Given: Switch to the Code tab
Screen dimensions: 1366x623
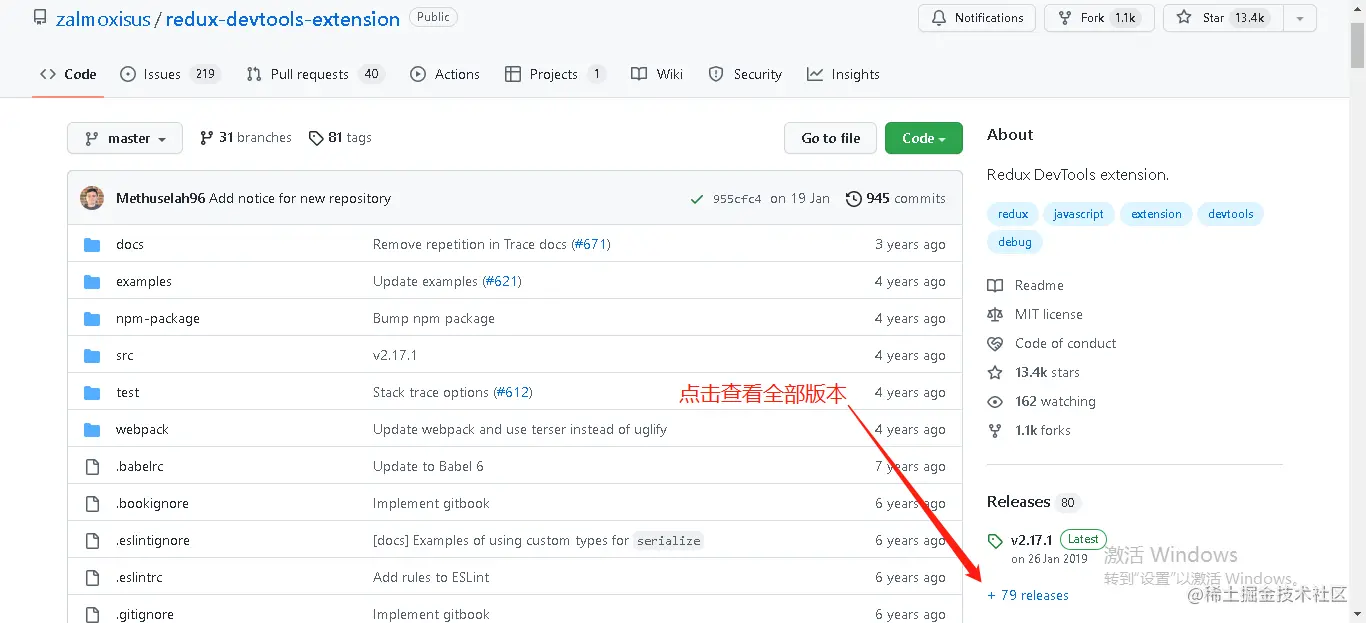Looking at the screenshot, I should coord(68,74).
